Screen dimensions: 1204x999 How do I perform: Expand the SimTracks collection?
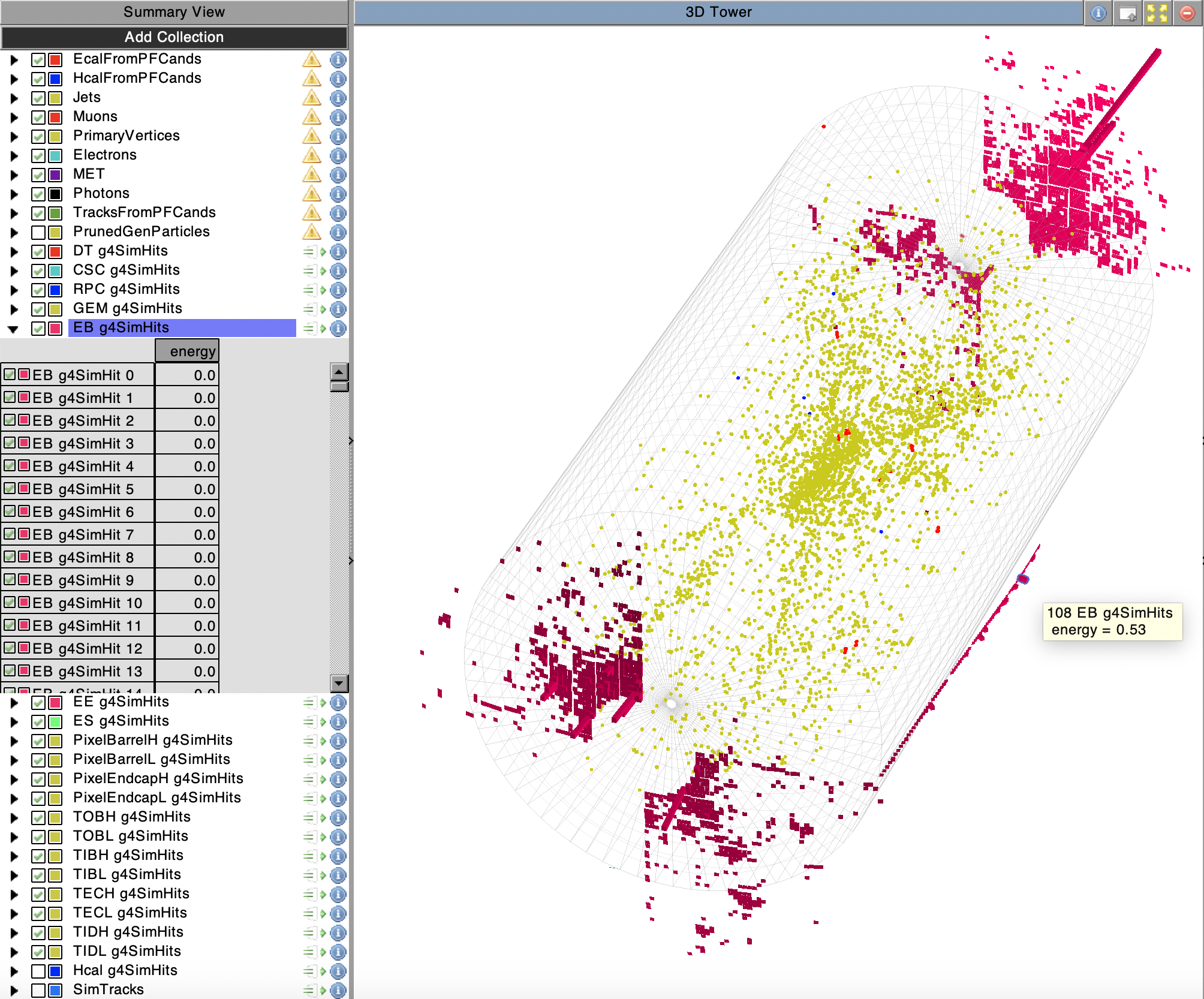coord(14,991)
